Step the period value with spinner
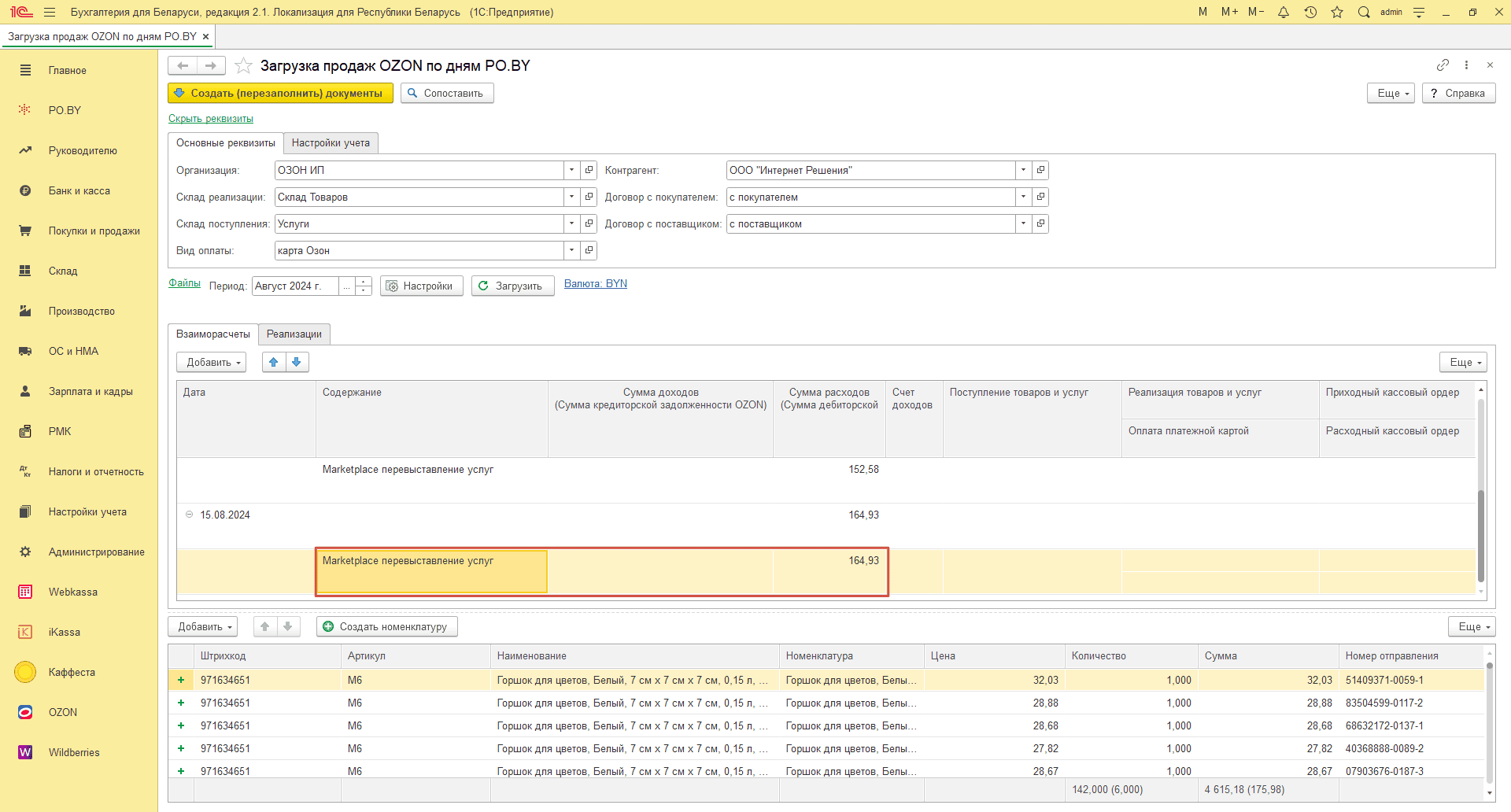Viewport: 1511px width, 812px height. click(364, 286)
